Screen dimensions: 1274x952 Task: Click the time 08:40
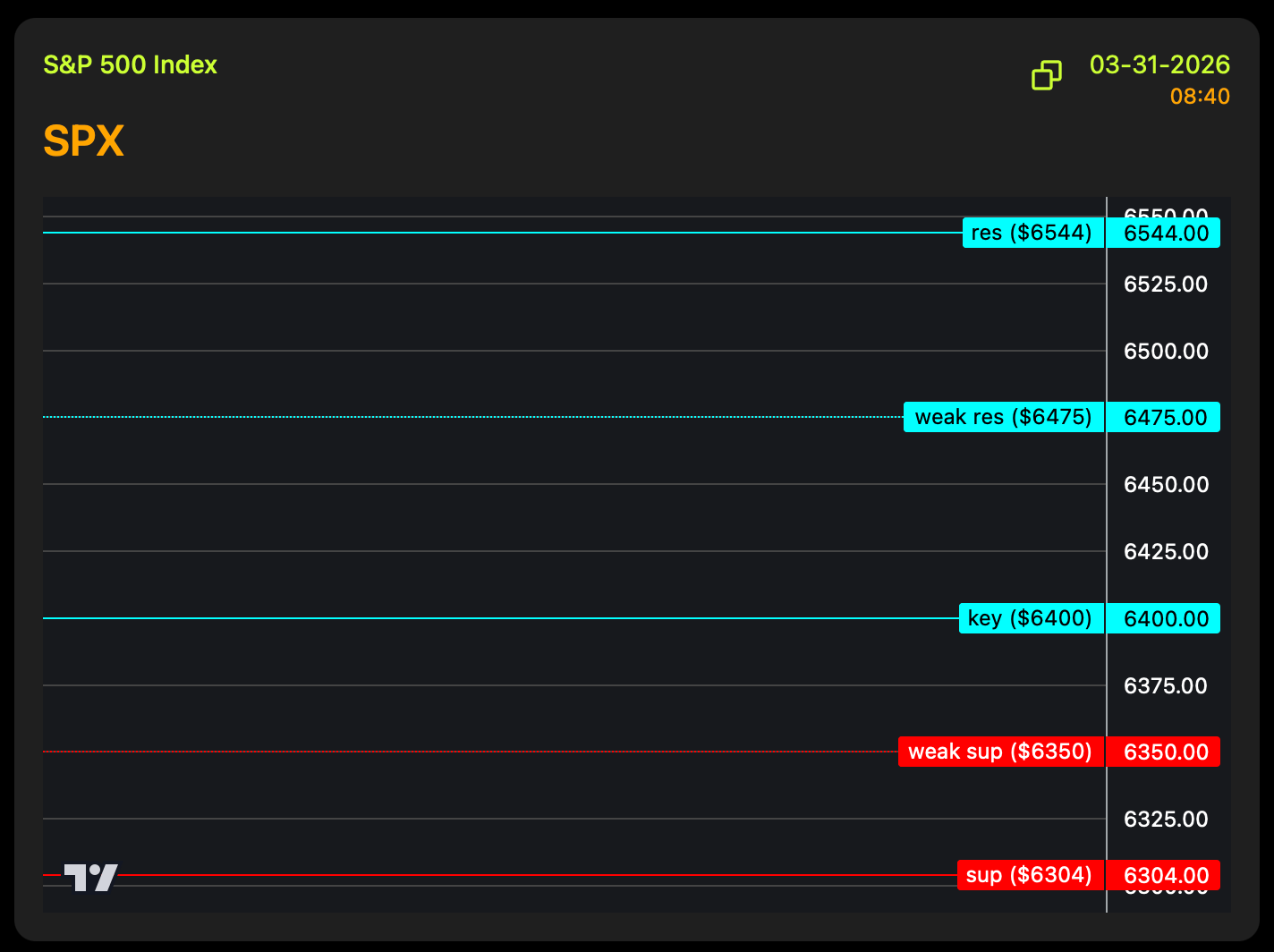point(1200,96)
